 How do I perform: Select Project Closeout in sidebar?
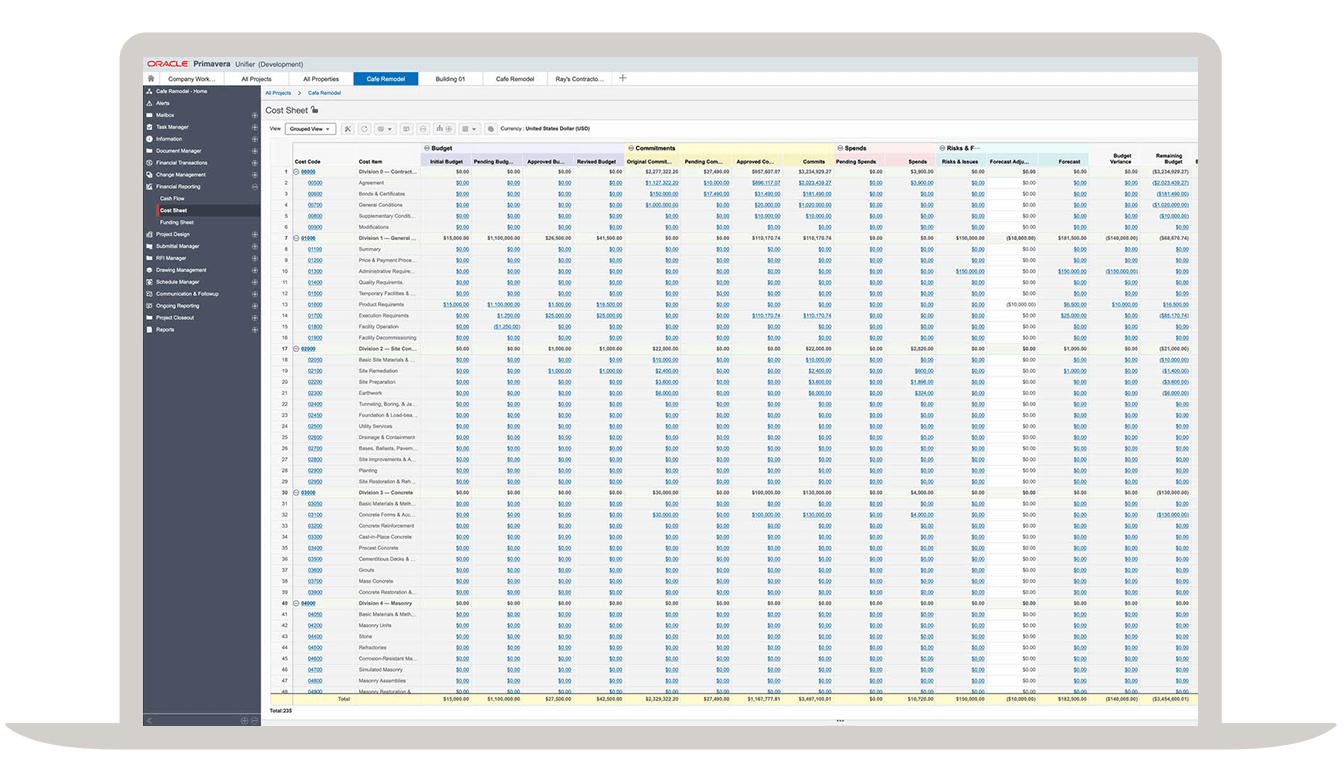point(175,318)
